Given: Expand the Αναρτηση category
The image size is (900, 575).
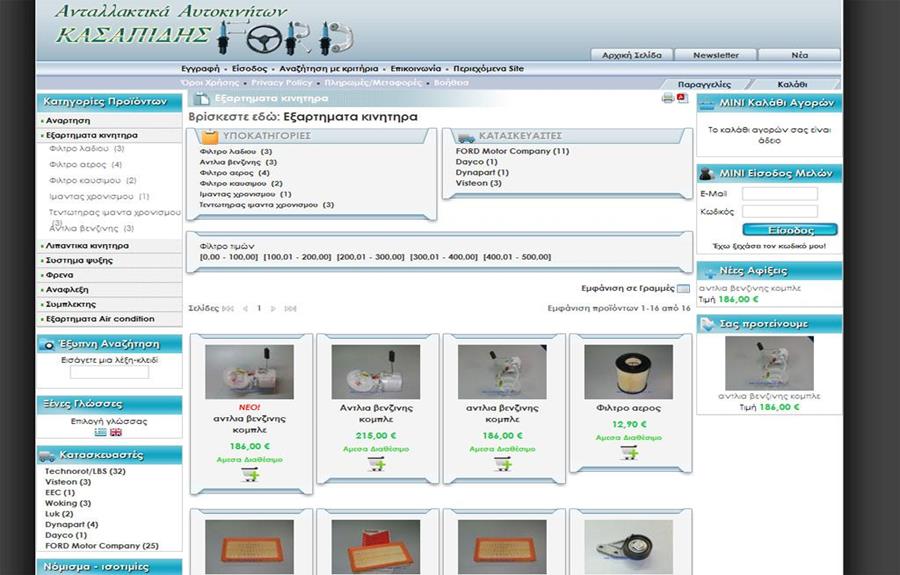Looking at the screenshot, I should 68,121.
